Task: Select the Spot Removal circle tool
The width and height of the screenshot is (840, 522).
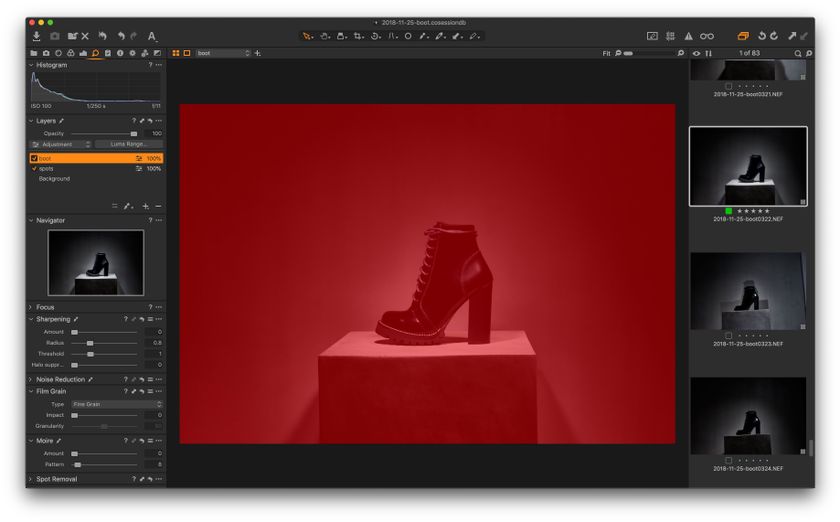Action: point(408,36)
